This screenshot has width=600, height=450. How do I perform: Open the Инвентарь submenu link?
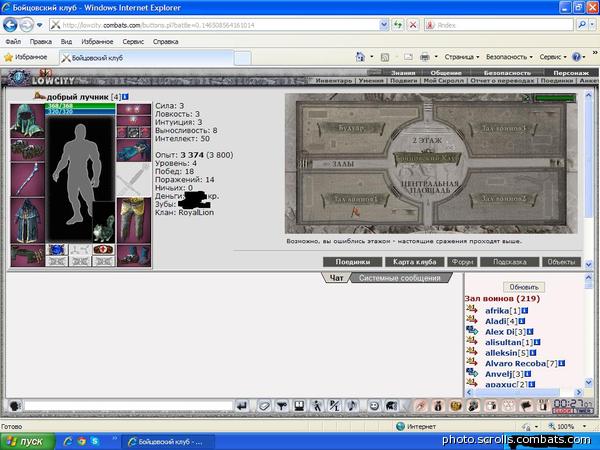click(x=334, y=81)
